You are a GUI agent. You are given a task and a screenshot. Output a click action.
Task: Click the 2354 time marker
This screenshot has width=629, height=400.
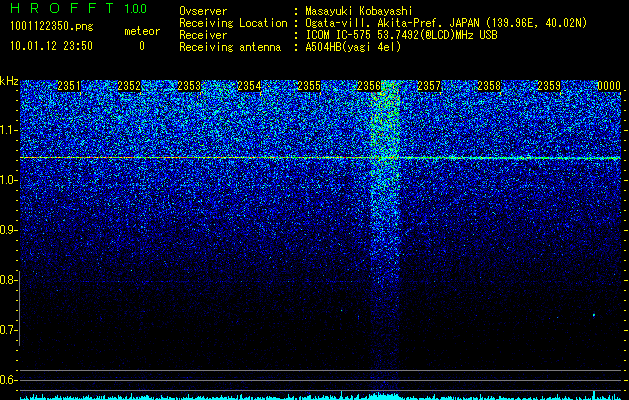249,86
